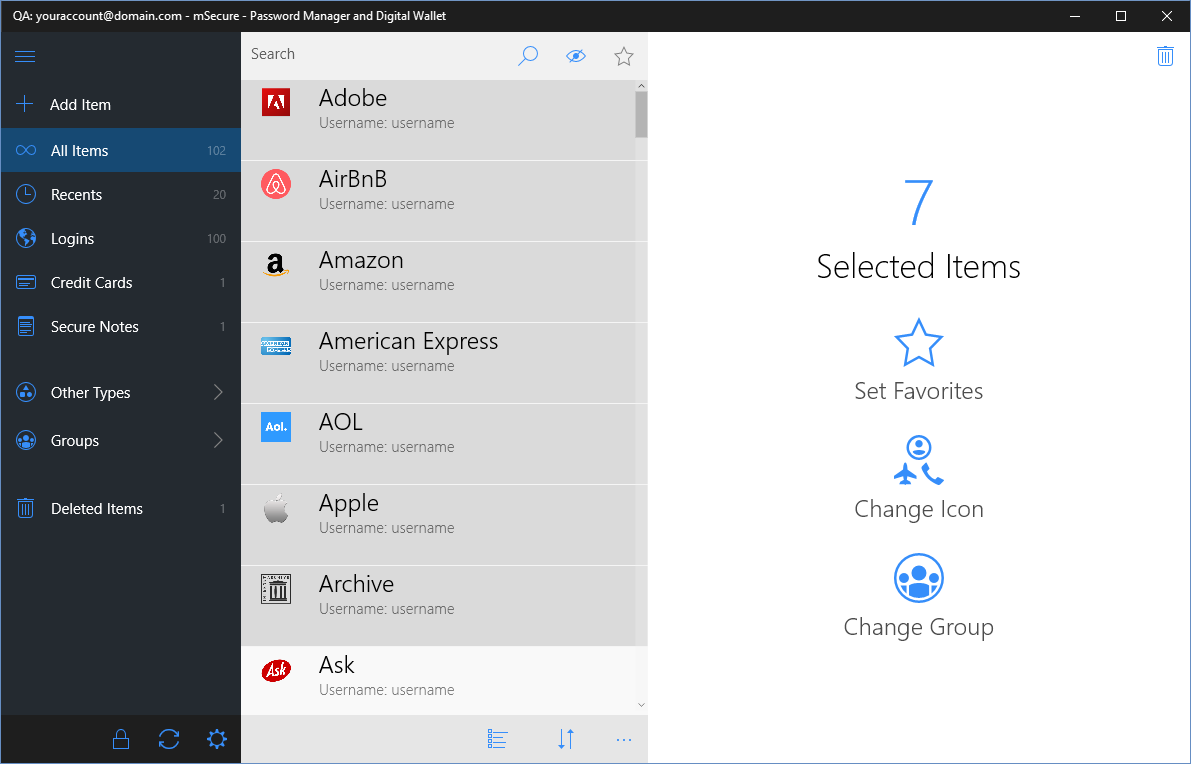Select the unselected Ask entry title
Screen dimensions: 1191x764
336,665
